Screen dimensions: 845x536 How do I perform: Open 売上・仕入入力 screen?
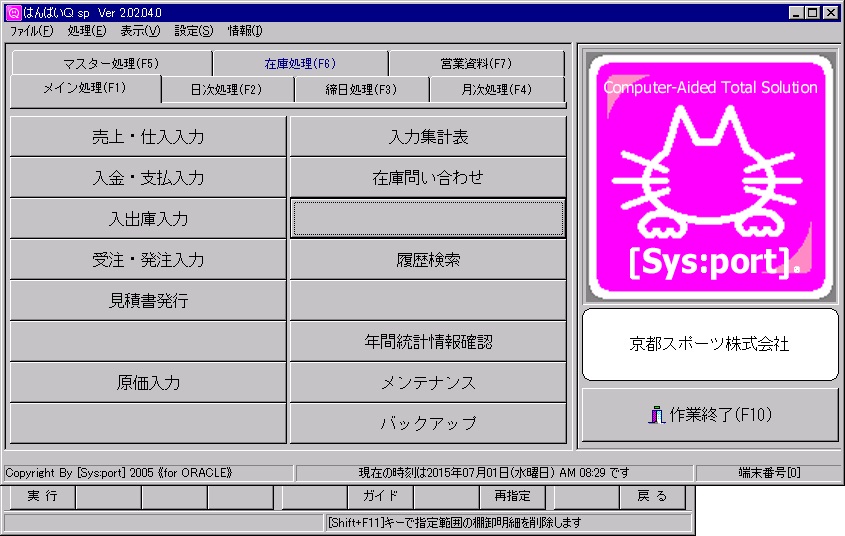(x=148, y=137)
